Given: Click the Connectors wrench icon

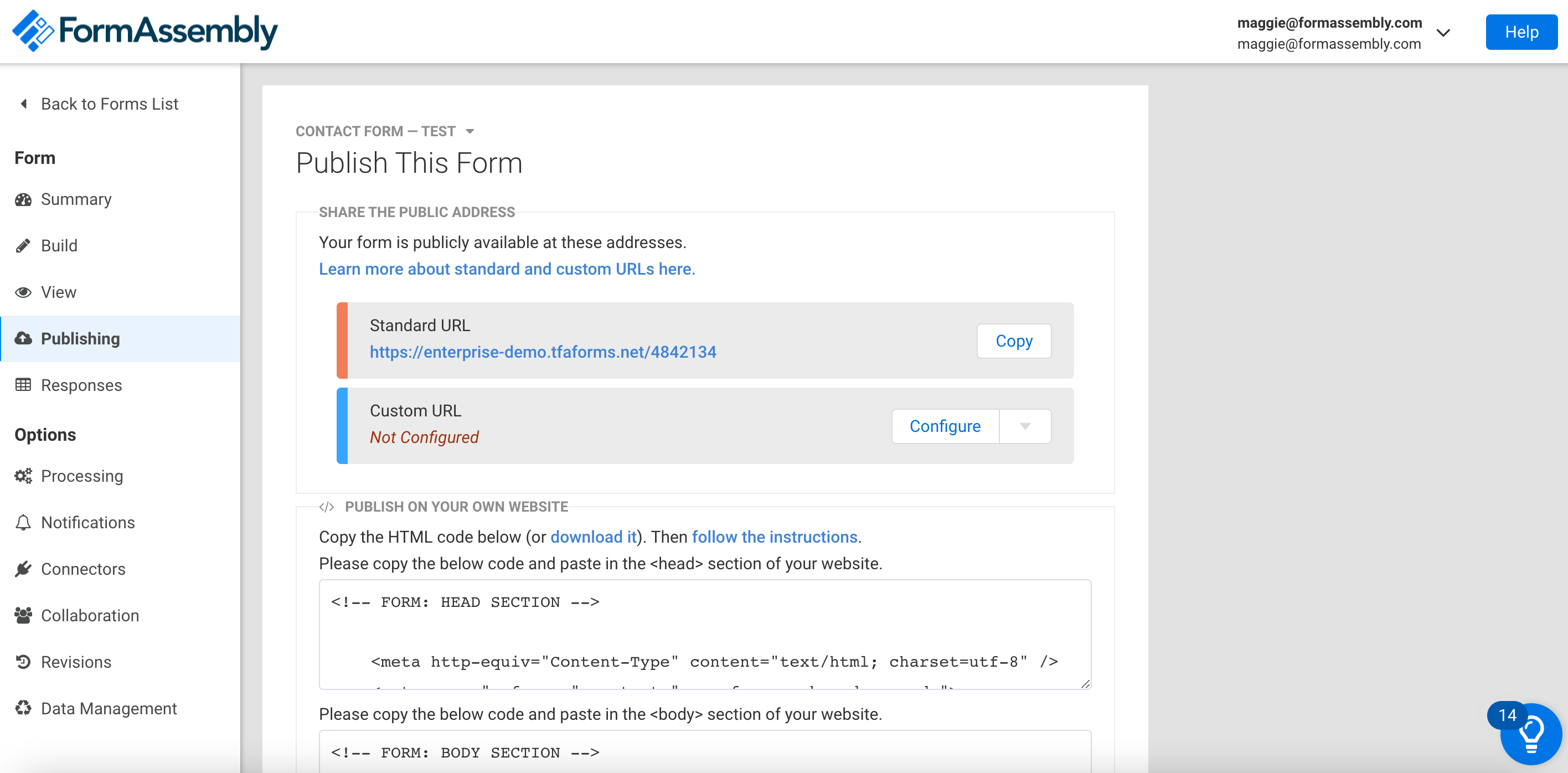Looking at the screenshot, I should pos(24,568).
